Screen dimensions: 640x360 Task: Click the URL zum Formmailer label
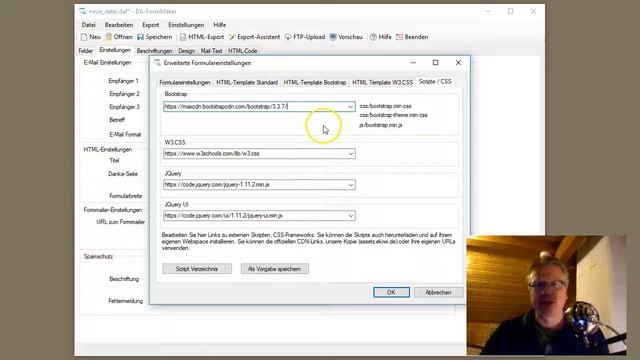pyautogui.click(x=120, y=222)
